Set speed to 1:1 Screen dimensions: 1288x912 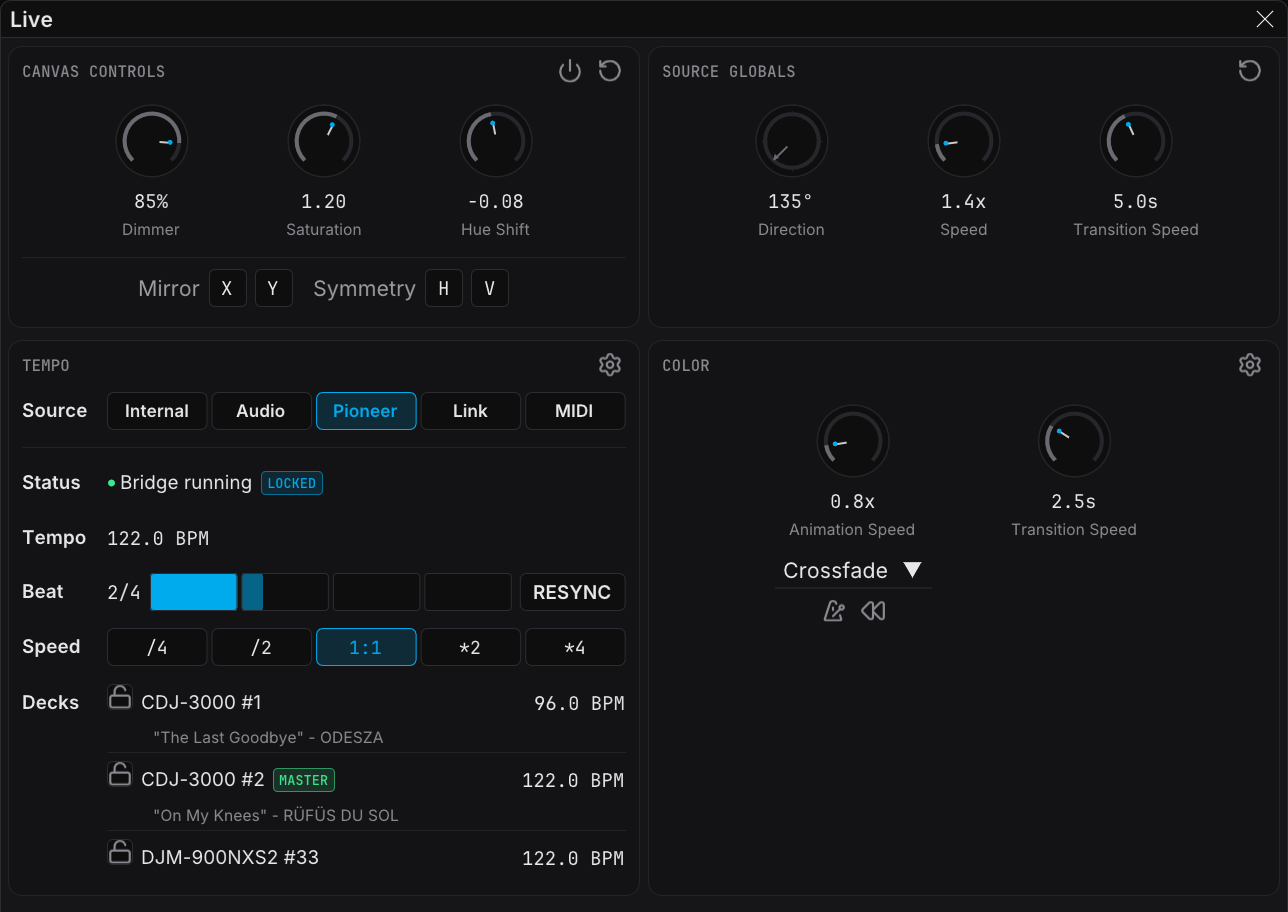(x=366, y=647)
